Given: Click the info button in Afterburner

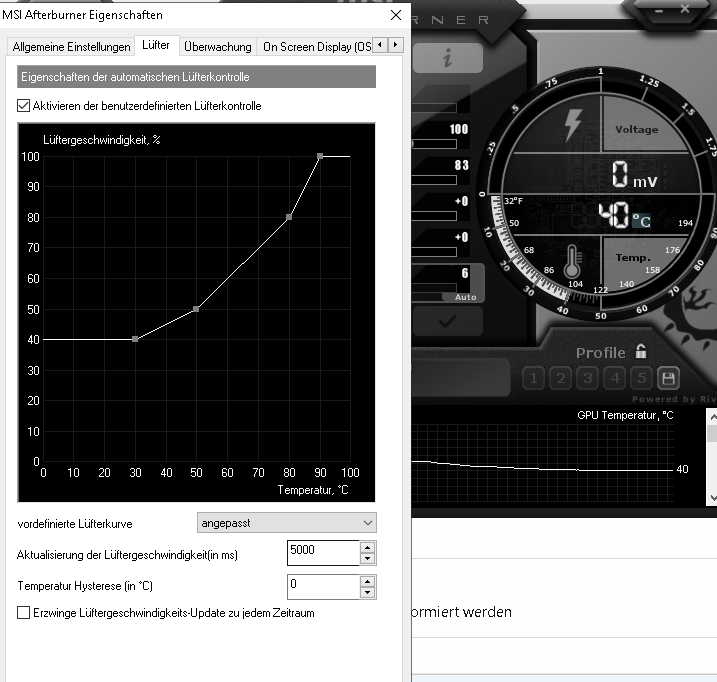Looking at the screenshot, I should [448, 58].
